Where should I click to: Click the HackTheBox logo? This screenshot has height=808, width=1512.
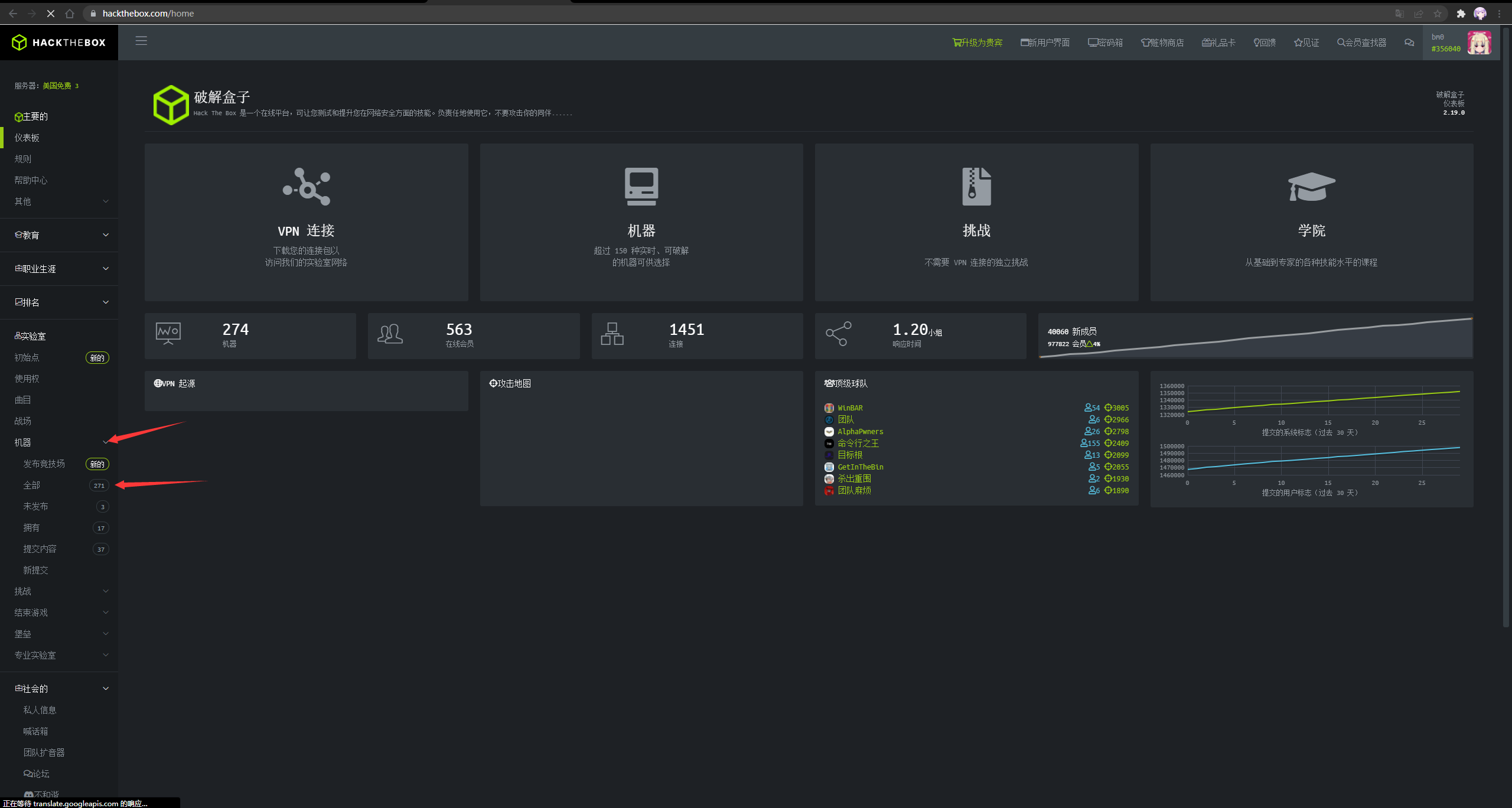tap(58, 42)
